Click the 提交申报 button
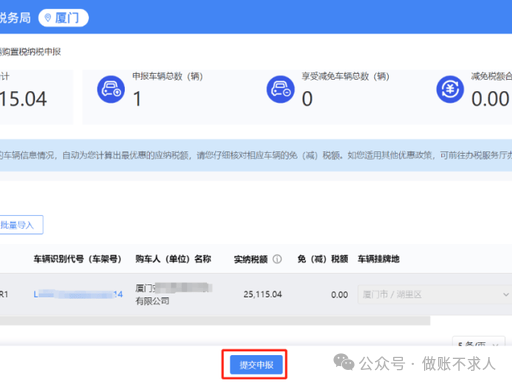 (x=256, y=365)
